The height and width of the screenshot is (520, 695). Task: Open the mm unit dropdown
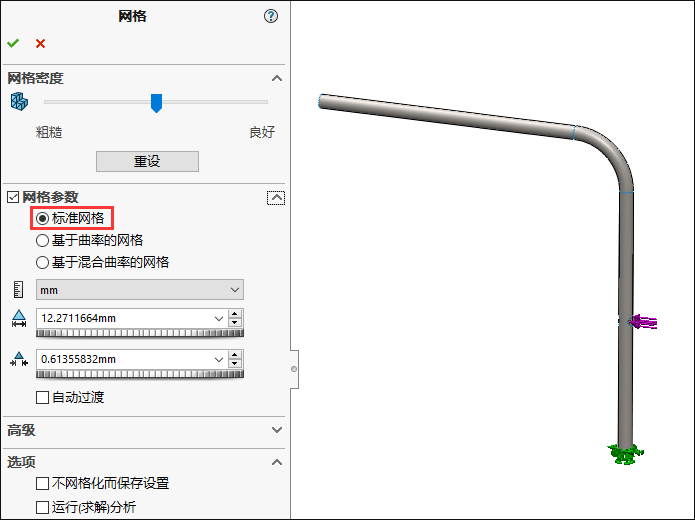pos(140,290)
